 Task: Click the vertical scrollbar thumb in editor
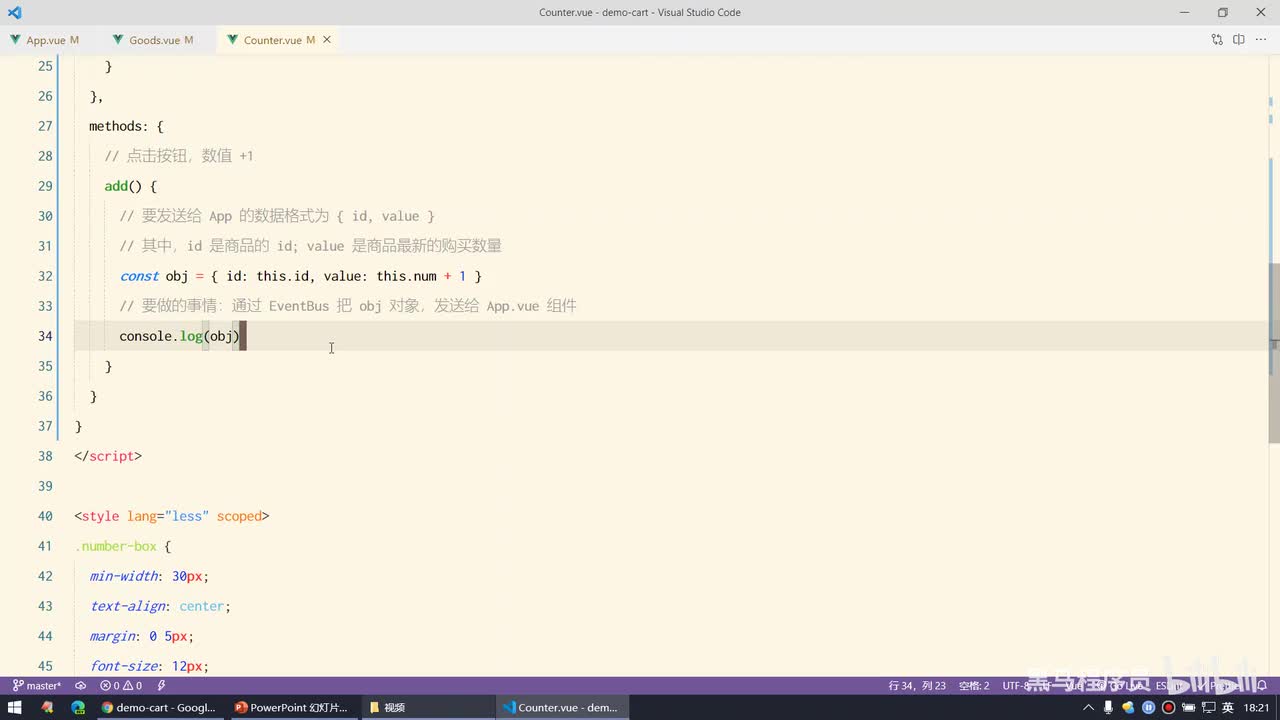pos(1273,353)
